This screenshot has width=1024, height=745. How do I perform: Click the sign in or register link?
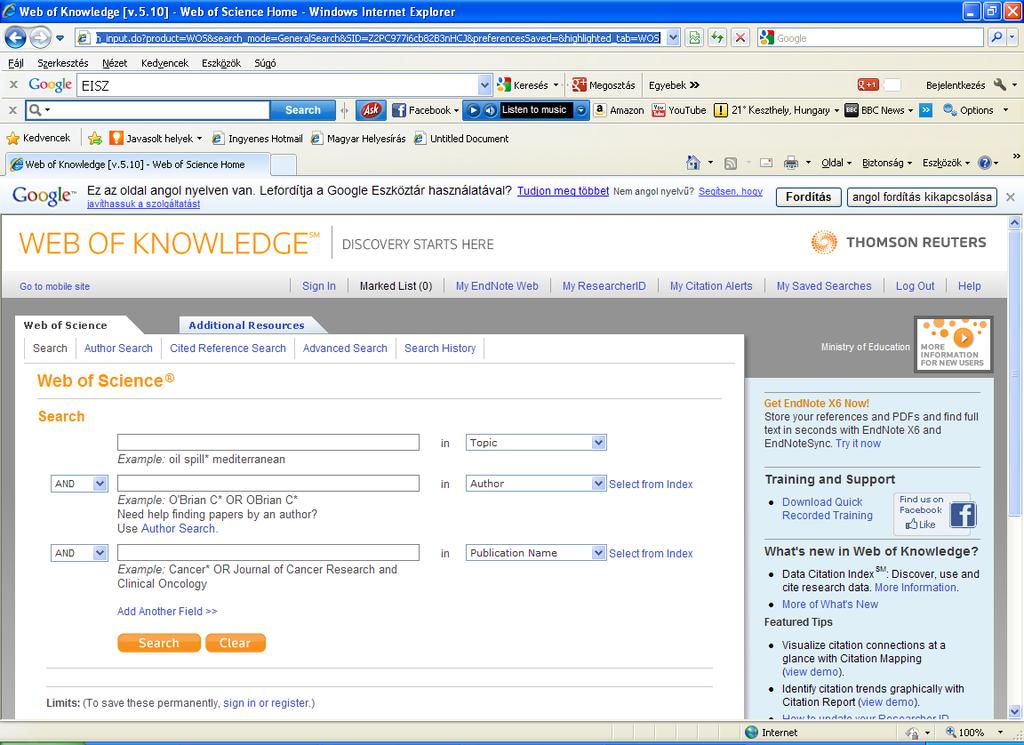click(x=267, y=703)
